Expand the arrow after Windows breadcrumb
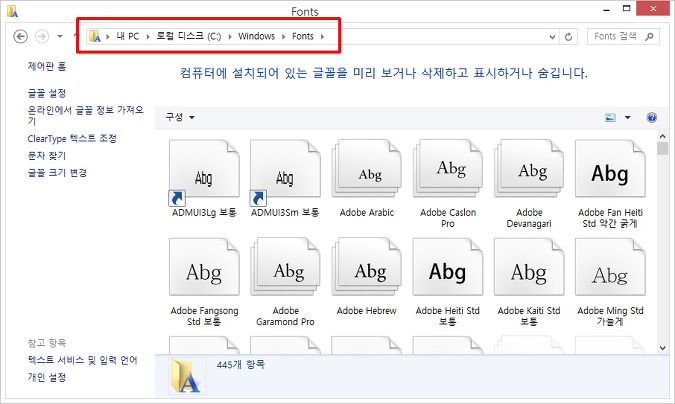The image size is (675, 404). (283, 37)
